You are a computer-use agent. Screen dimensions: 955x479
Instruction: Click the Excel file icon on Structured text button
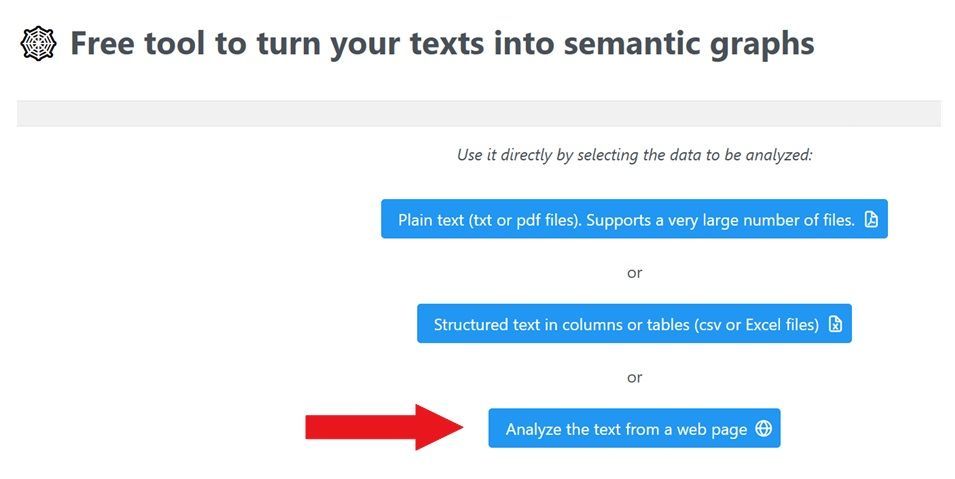835,324
